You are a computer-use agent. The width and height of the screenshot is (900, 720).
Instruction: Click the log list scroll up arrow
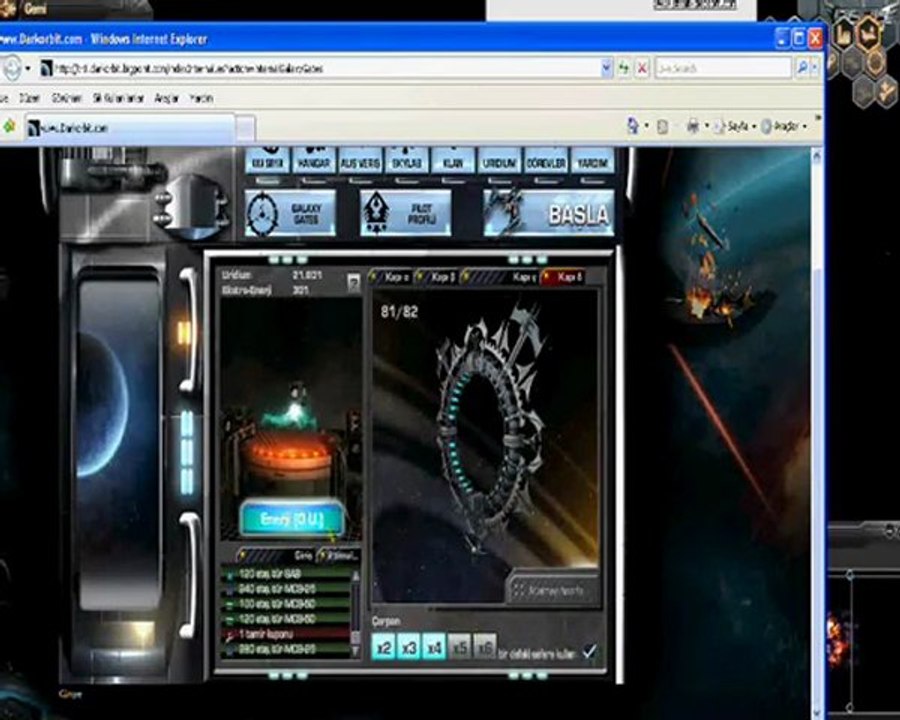(356, 574)
